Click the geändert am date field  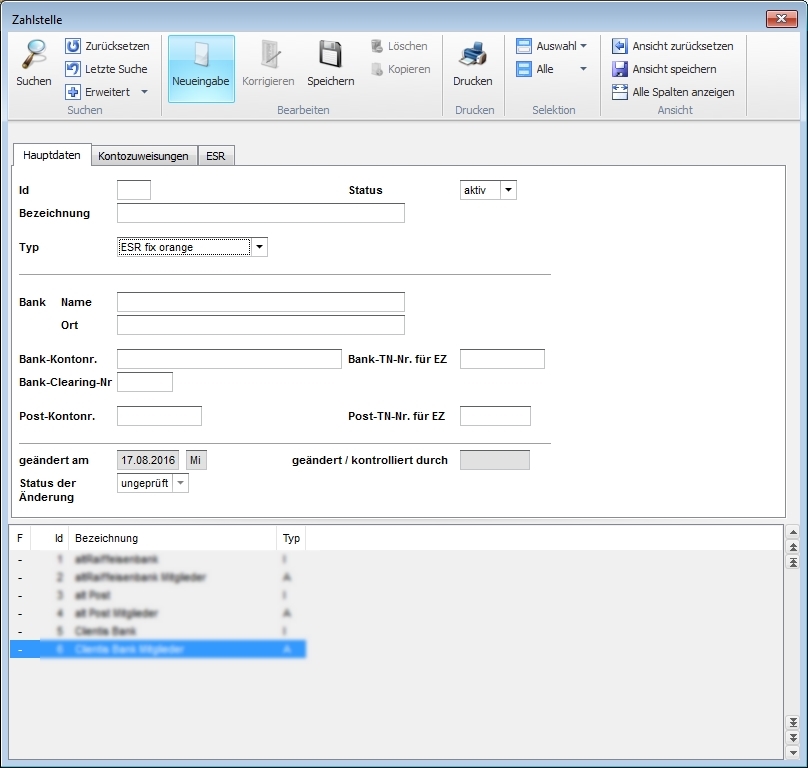click(148, 460)
